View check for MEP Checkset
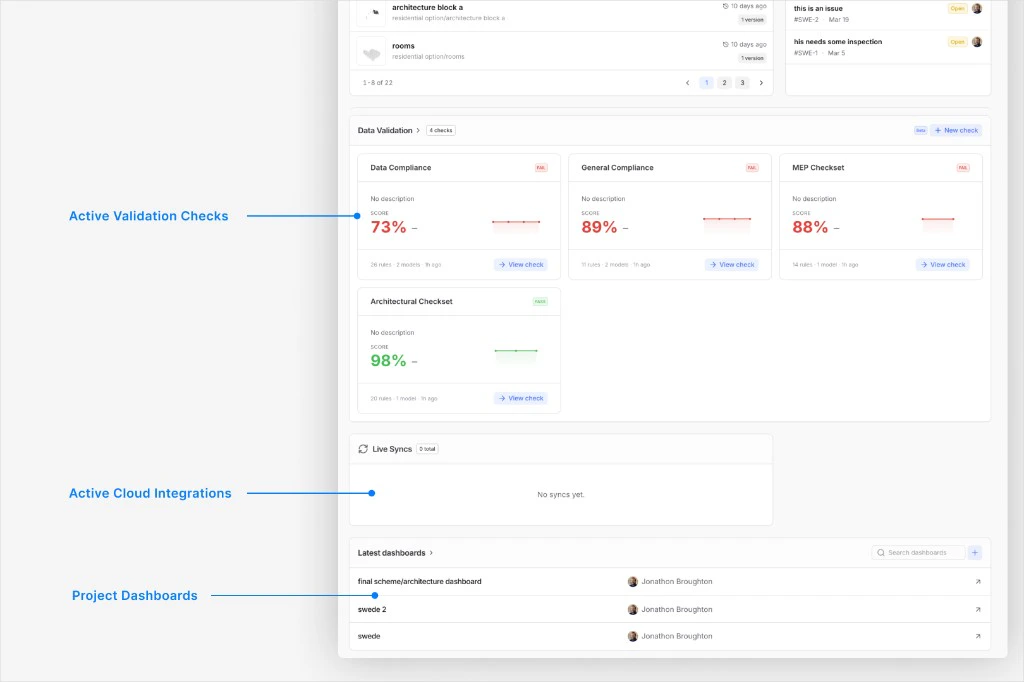The height and width of the screenshot is (682, 1024). click(942, 265)
